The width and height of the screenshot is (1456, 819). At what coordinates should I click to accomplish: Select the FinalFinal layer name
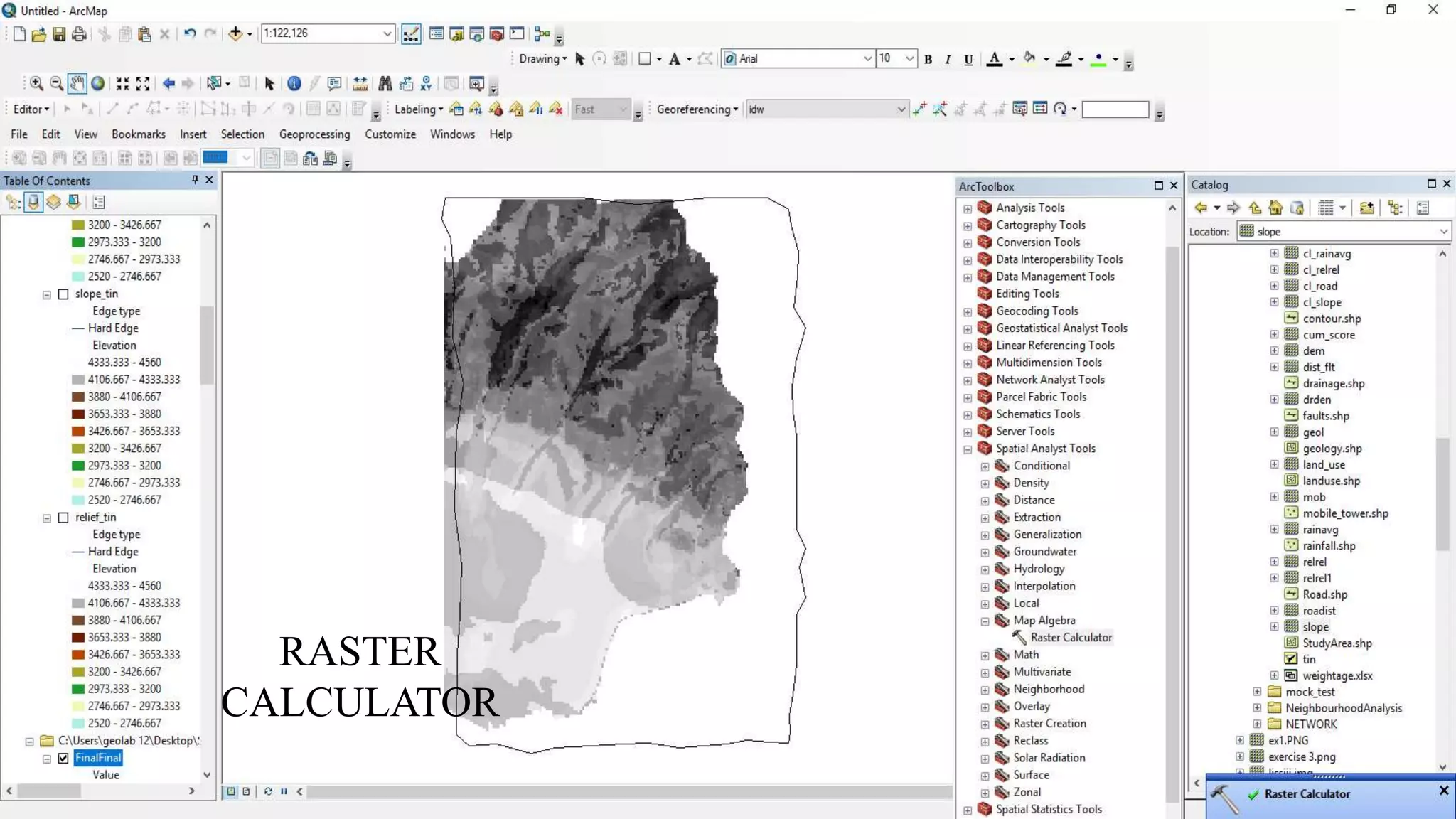[x=98, y=759]
